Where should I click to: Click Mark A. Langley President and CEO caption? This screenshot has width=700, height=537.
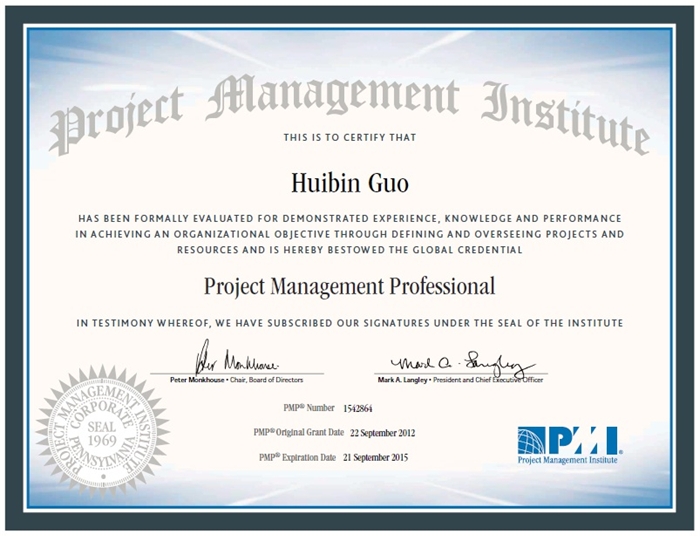coord(461,379)
